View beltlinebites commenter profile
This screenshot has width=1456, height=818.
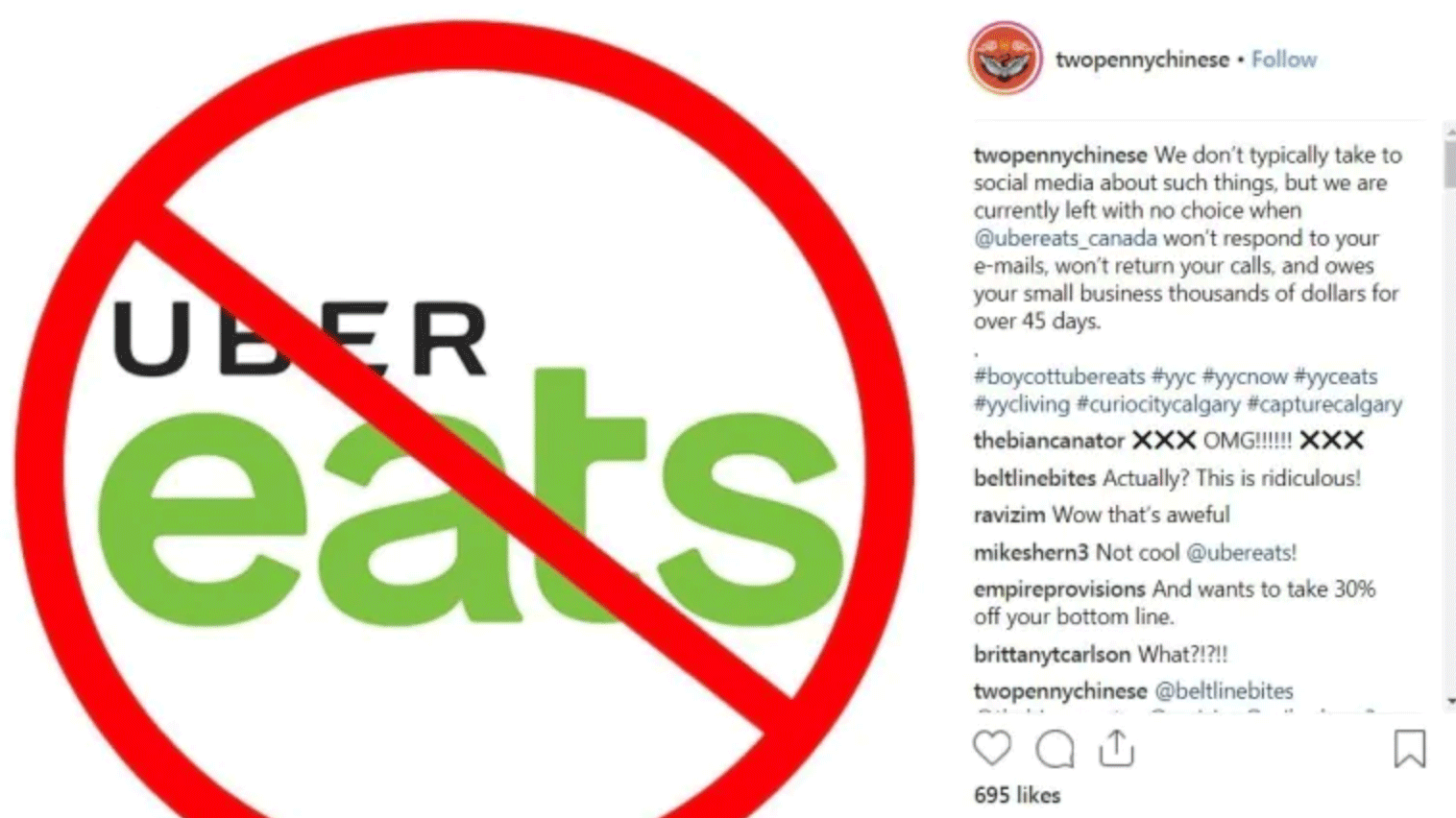[1034, 478]
